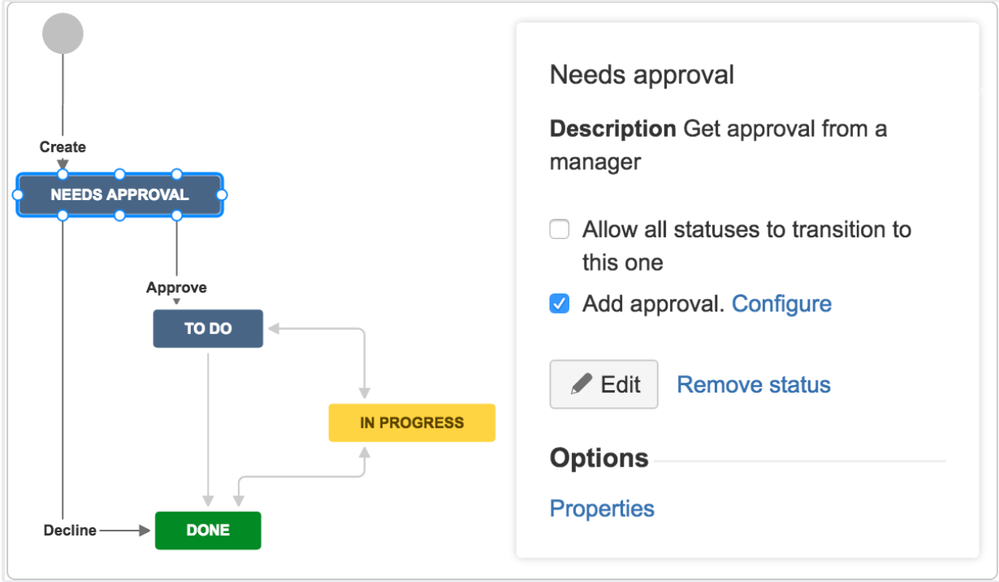Click the gray start circle node
The width and height of the screenshot is (999, 582).
[x=63, y=34]
